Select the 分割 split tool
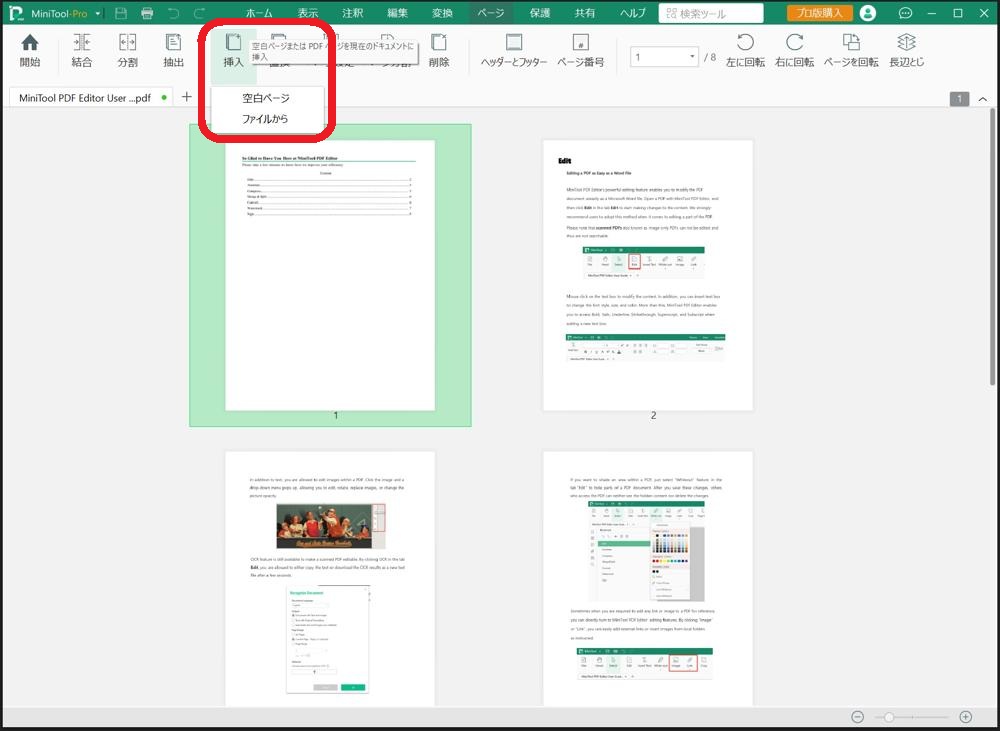This screenshot has height=731, width=1000. click(x=128, y=50)
